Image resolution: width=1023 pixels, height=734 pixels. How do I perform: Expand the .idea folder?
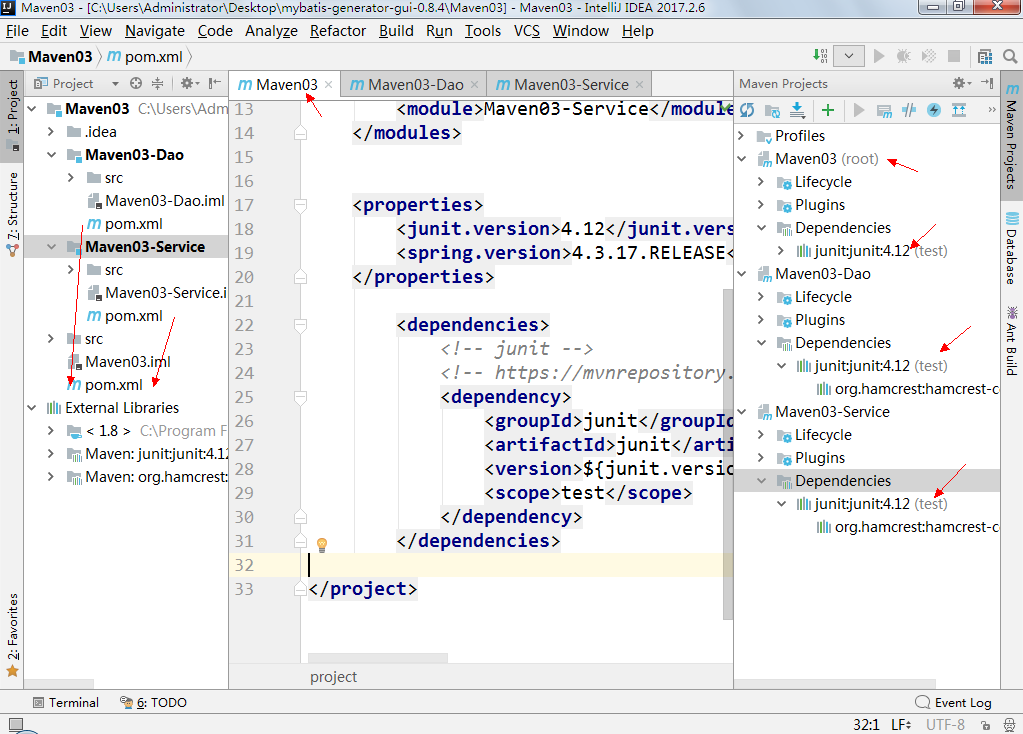pos(52,132)
